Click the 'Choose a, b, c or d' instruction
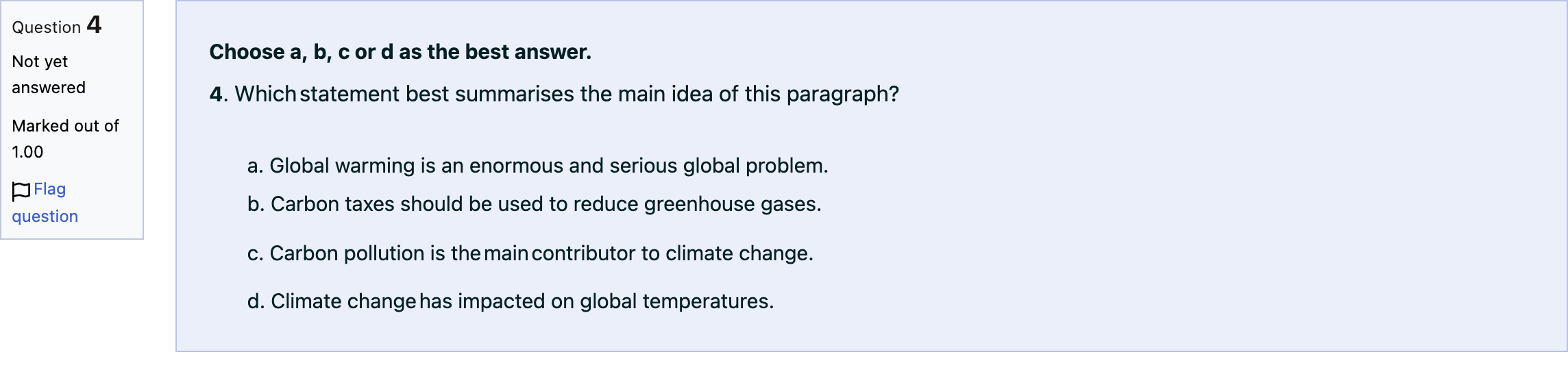Screen dimensions: 1568x374 [x=400, y=52]
